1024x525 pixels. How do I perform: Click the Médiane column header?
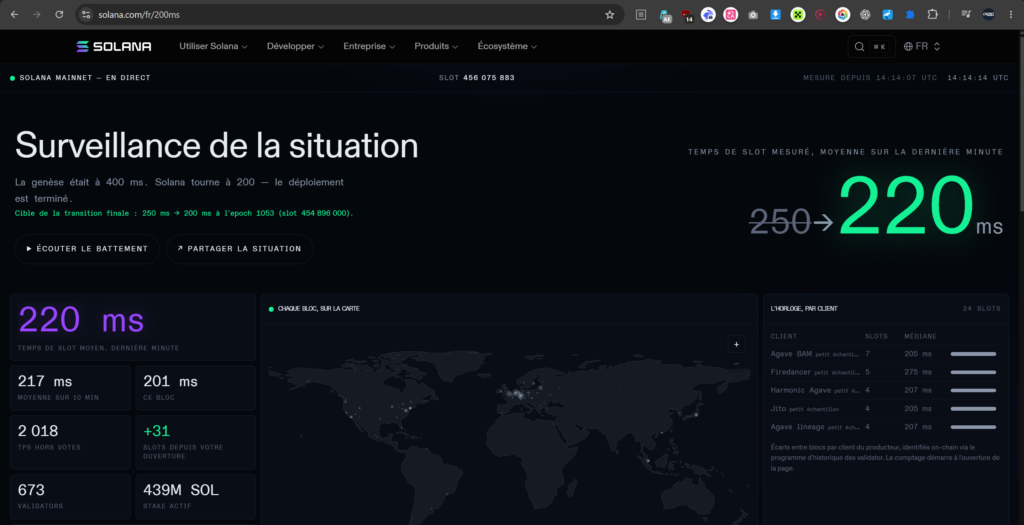pos(920,336)
